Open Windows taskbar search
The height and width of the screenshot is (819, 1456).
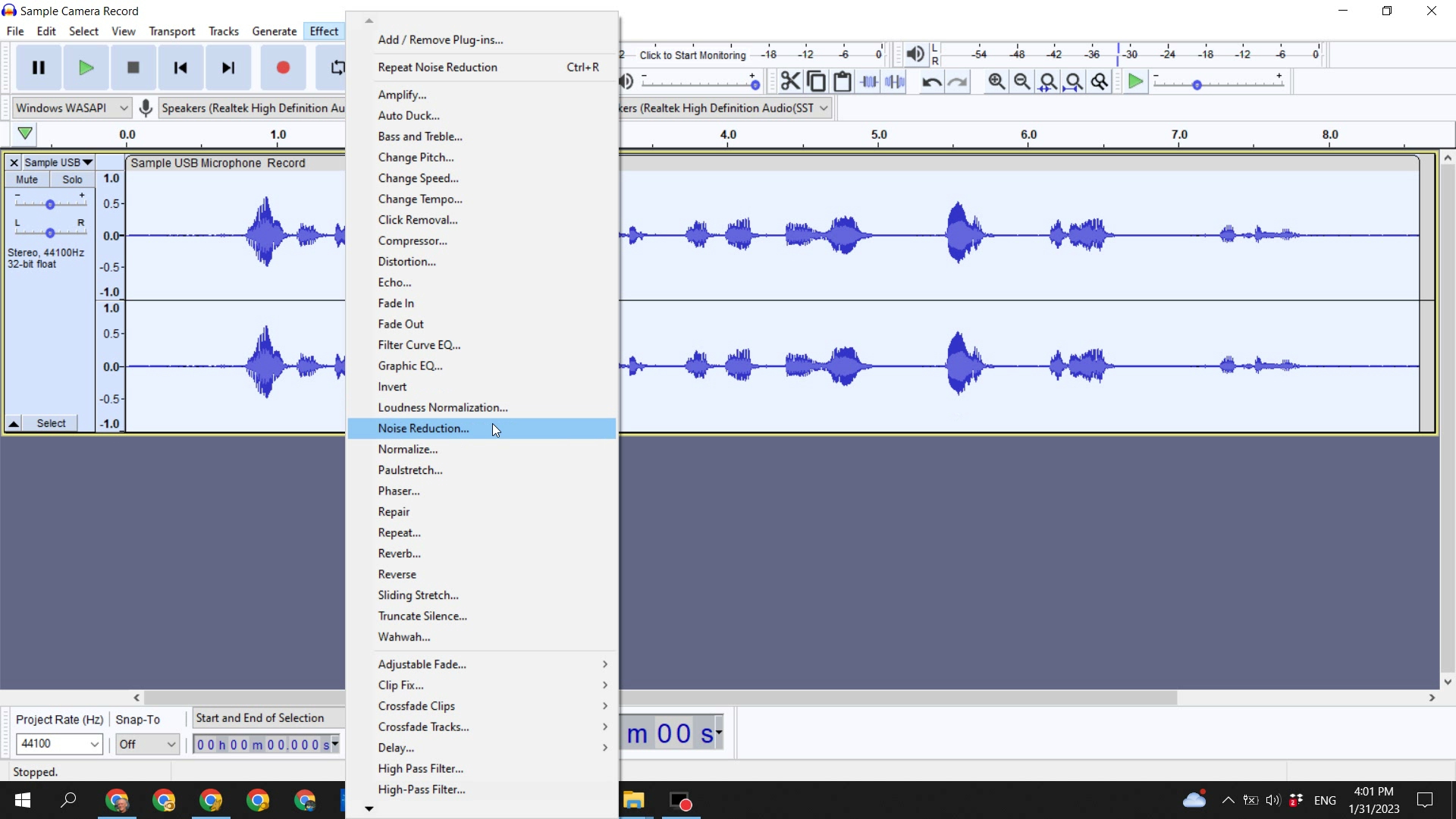[68, 800]
